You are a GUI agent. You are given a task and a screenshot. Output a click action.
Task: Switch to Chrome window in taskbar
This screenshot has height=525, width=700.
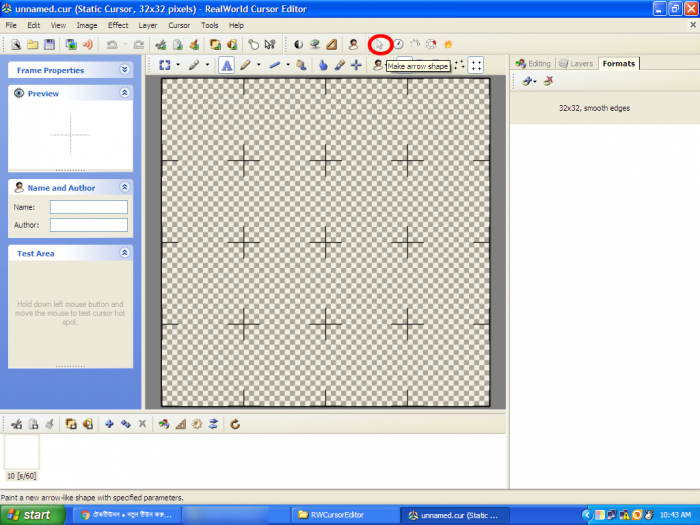[127, 515]
